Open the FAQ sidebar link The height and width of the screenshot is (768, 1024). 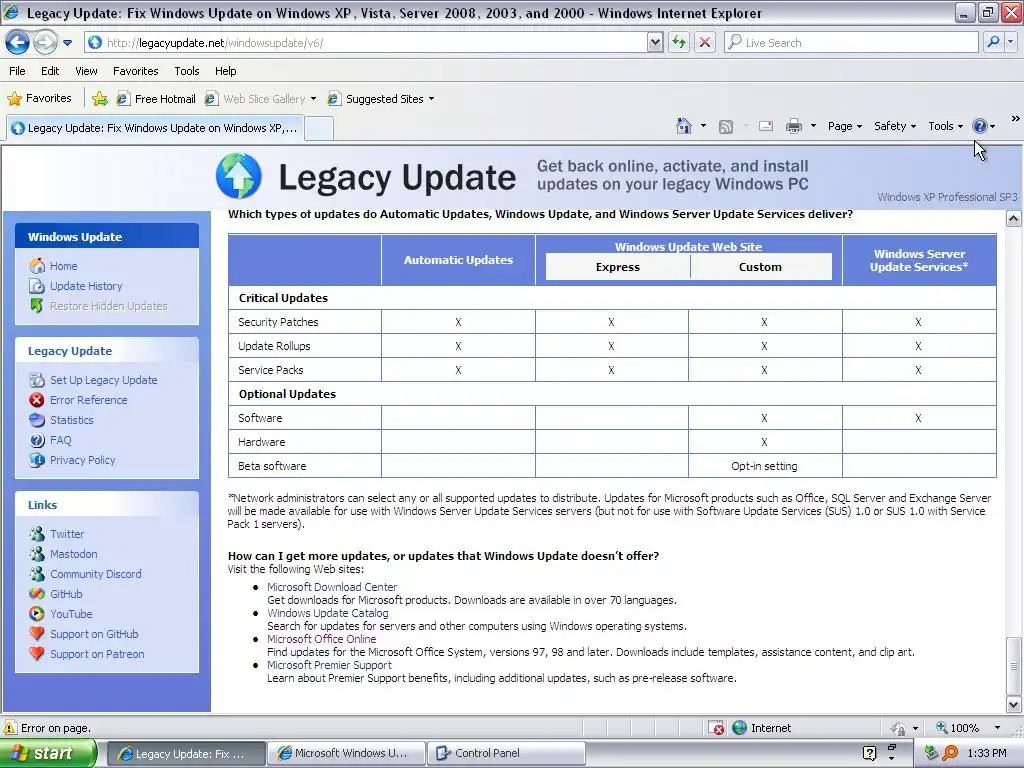pos(60,440)
